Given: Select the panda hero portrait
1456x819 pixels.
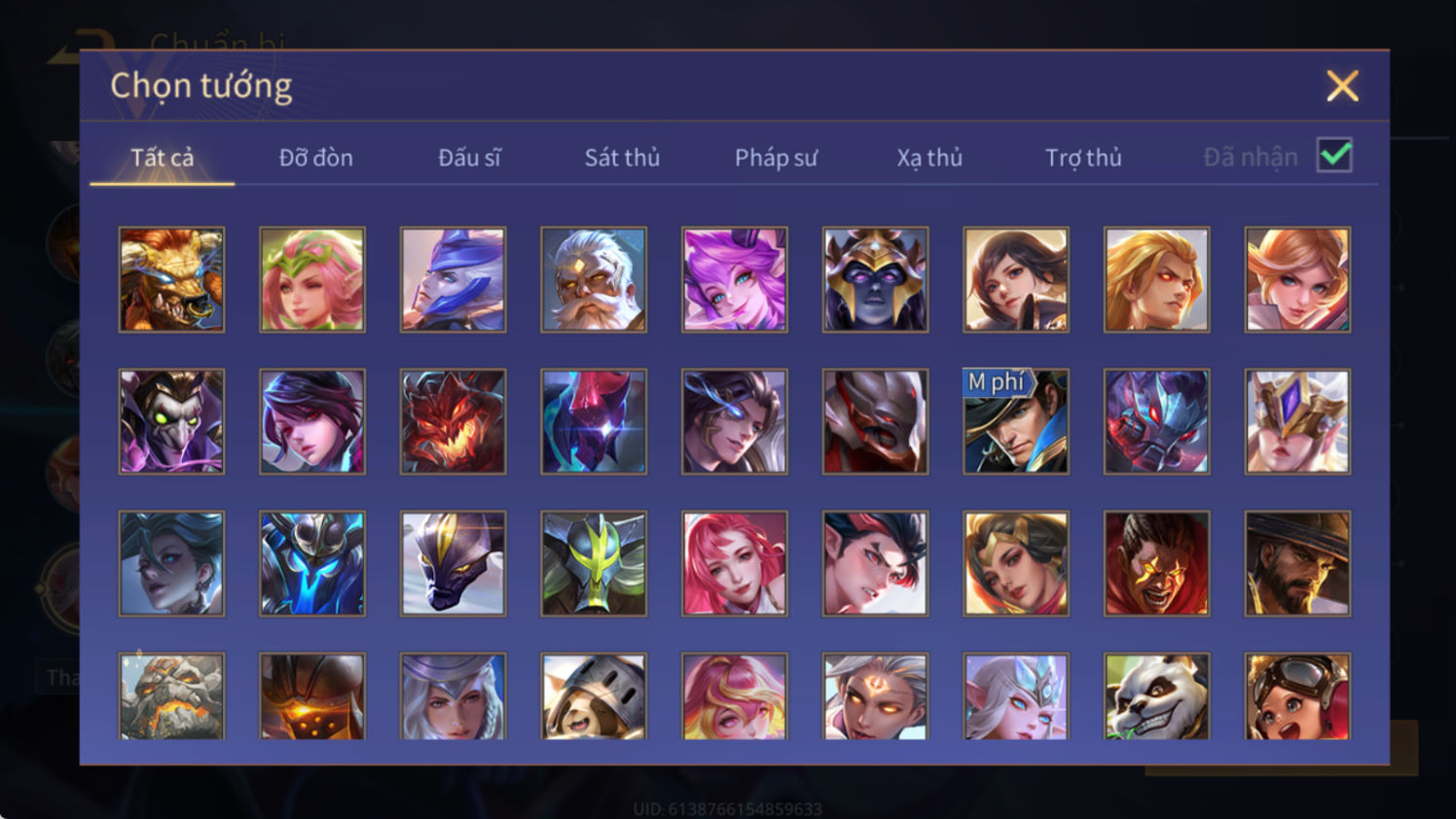Looking at the screenshot, I should click(1156, 696).
